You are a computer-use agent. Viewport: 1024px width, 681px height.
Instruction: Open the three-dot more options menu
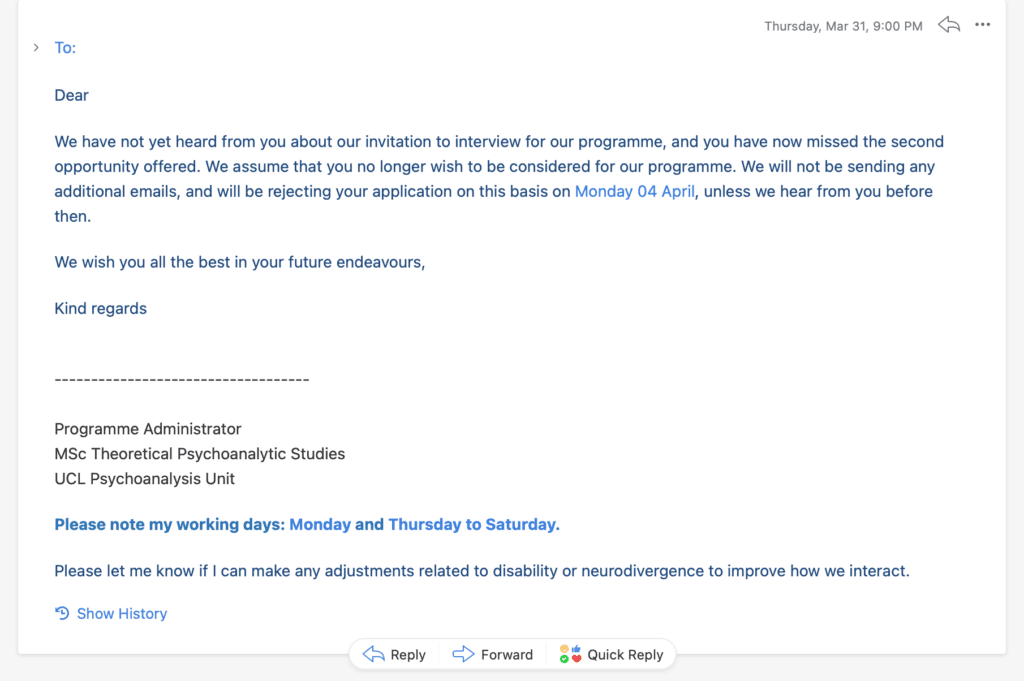[x=982, y=25]
